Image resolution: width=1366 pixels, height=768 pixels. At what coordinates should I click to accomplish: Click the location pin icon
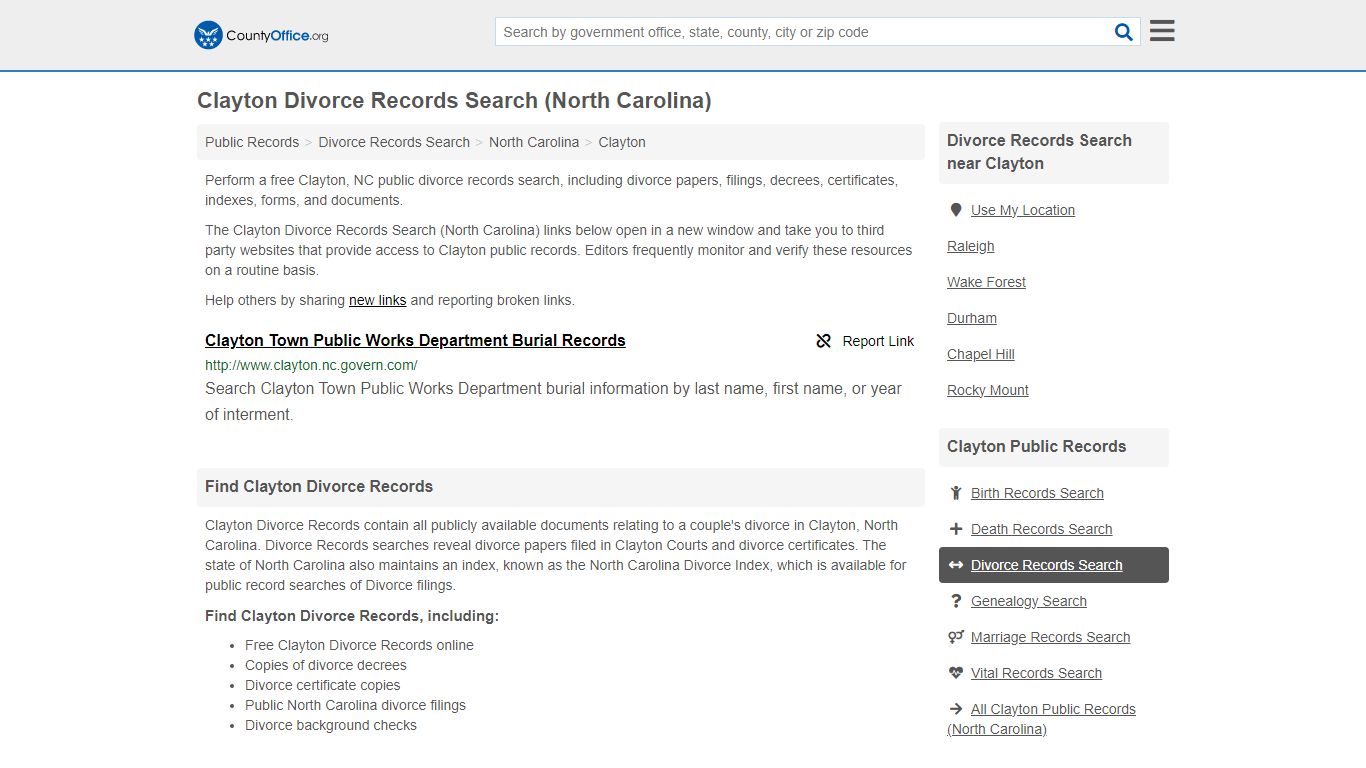pyautogui.click(x=956, y=210)
